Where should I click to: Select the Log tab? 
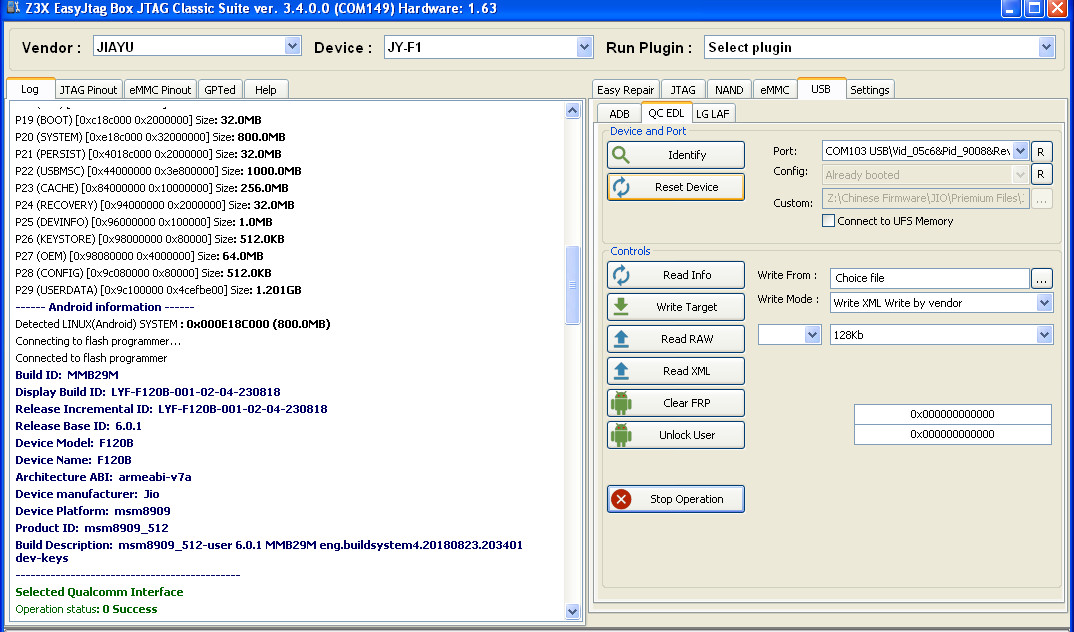click(x=30, y=89)
